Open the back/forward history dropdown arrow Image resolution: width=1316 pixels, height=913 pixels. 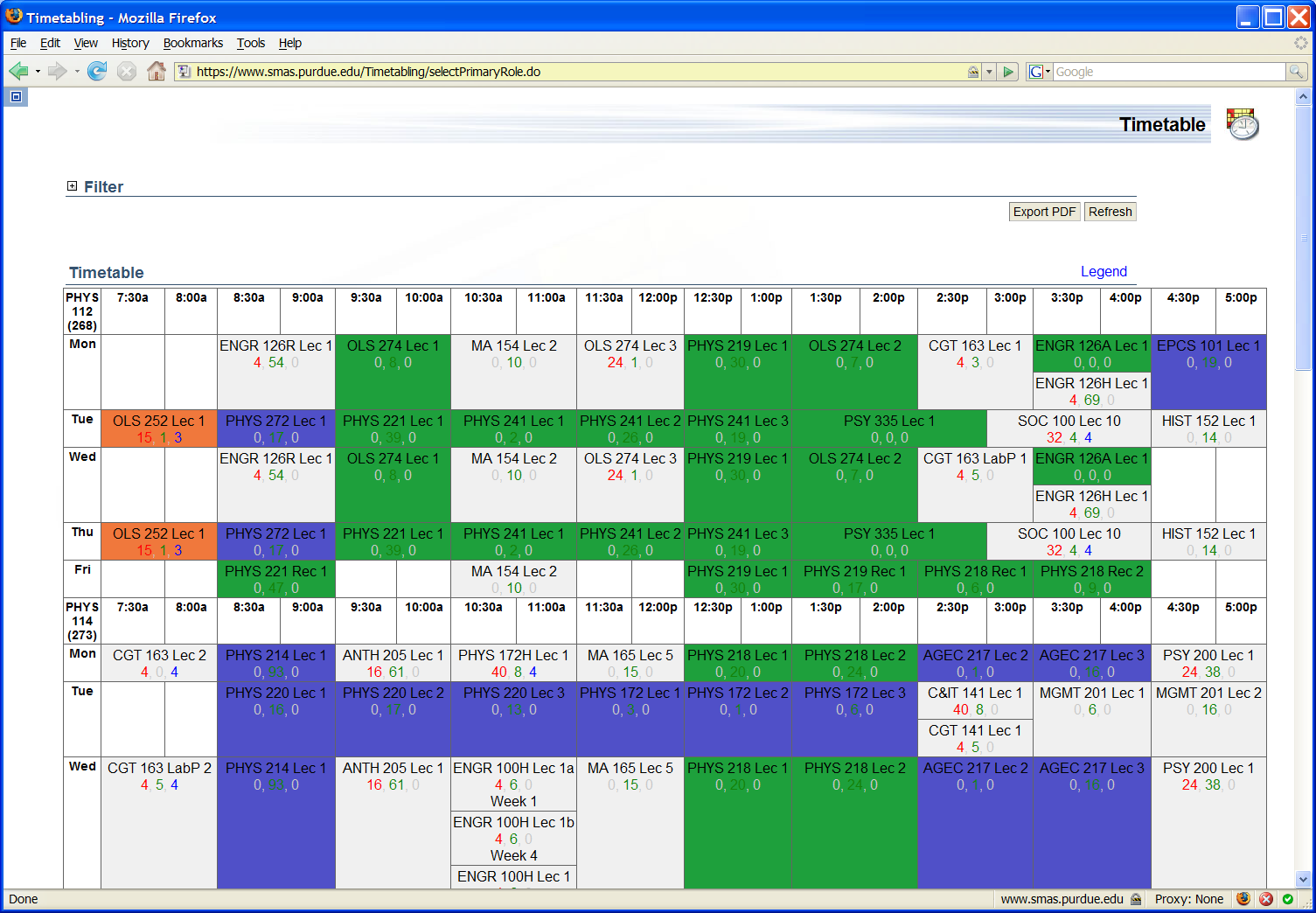[38, 72]
